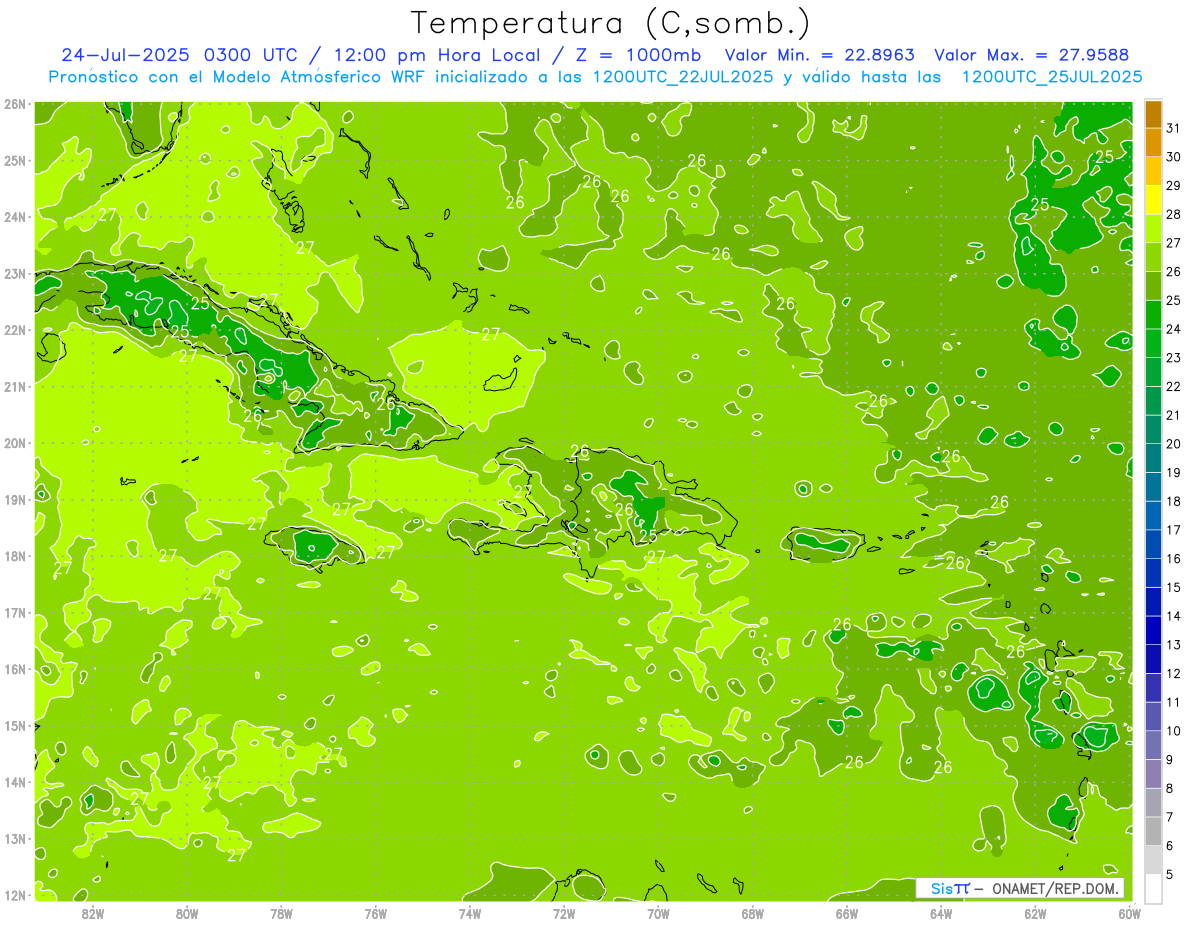This screenshot has width=1200, height=927.
Task: Click the 76W longitude axis label
Action: point(376,913)
